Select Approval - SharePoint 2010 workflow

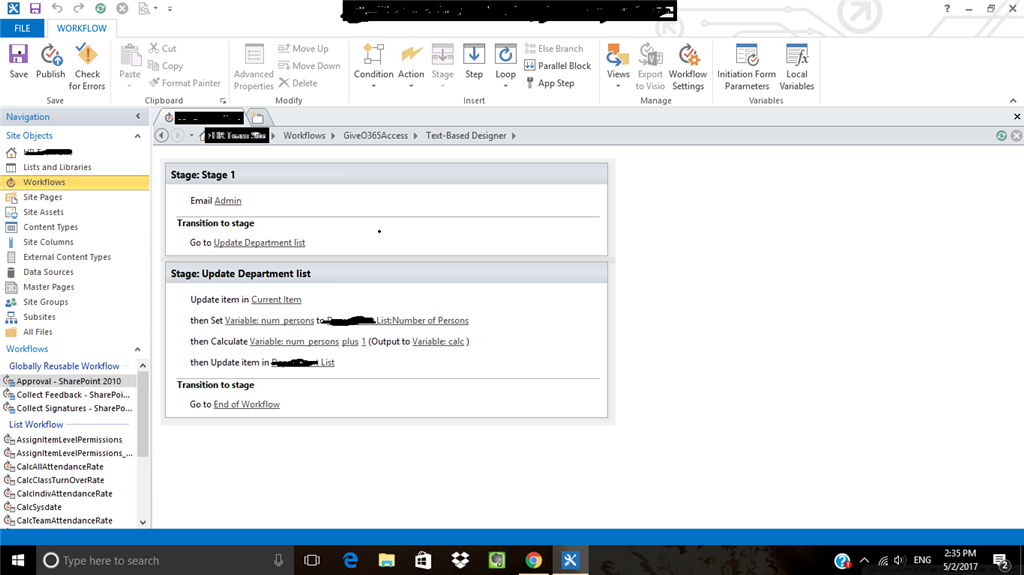coord(69,381)
